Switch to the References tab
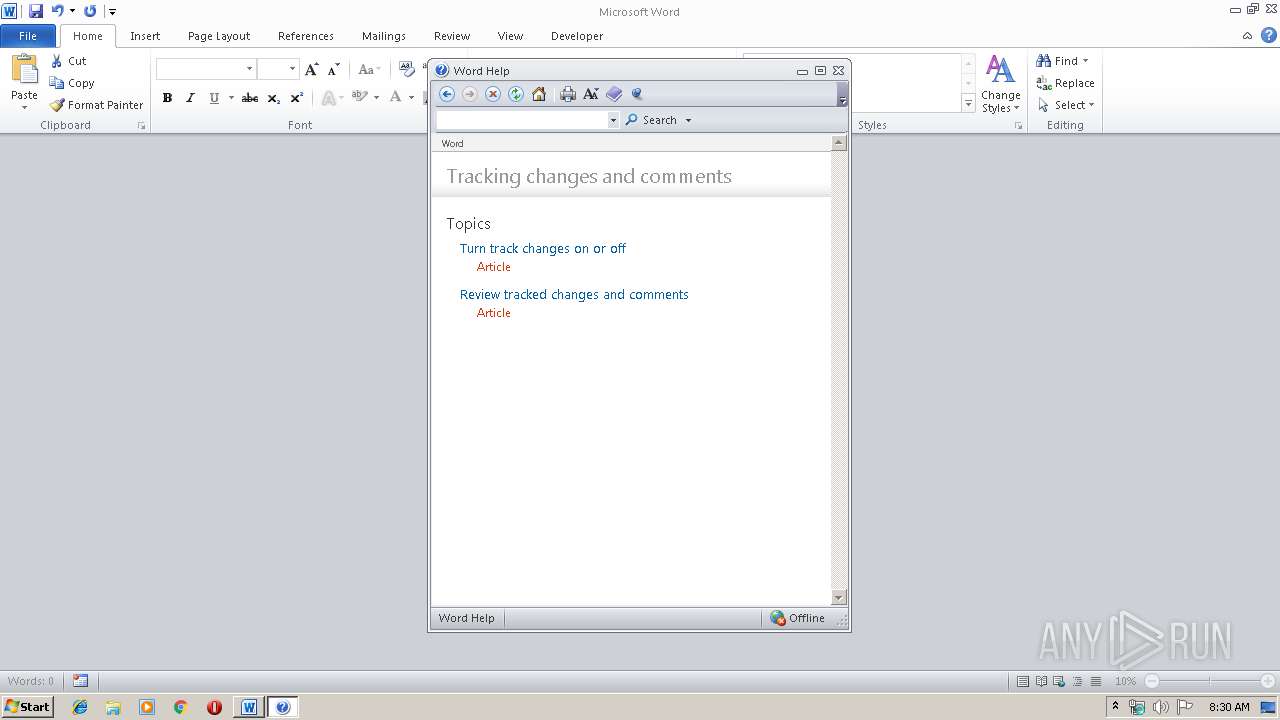Image resolution: width=1280 pixels, height=720 pixels. click(x=306, y=36)
